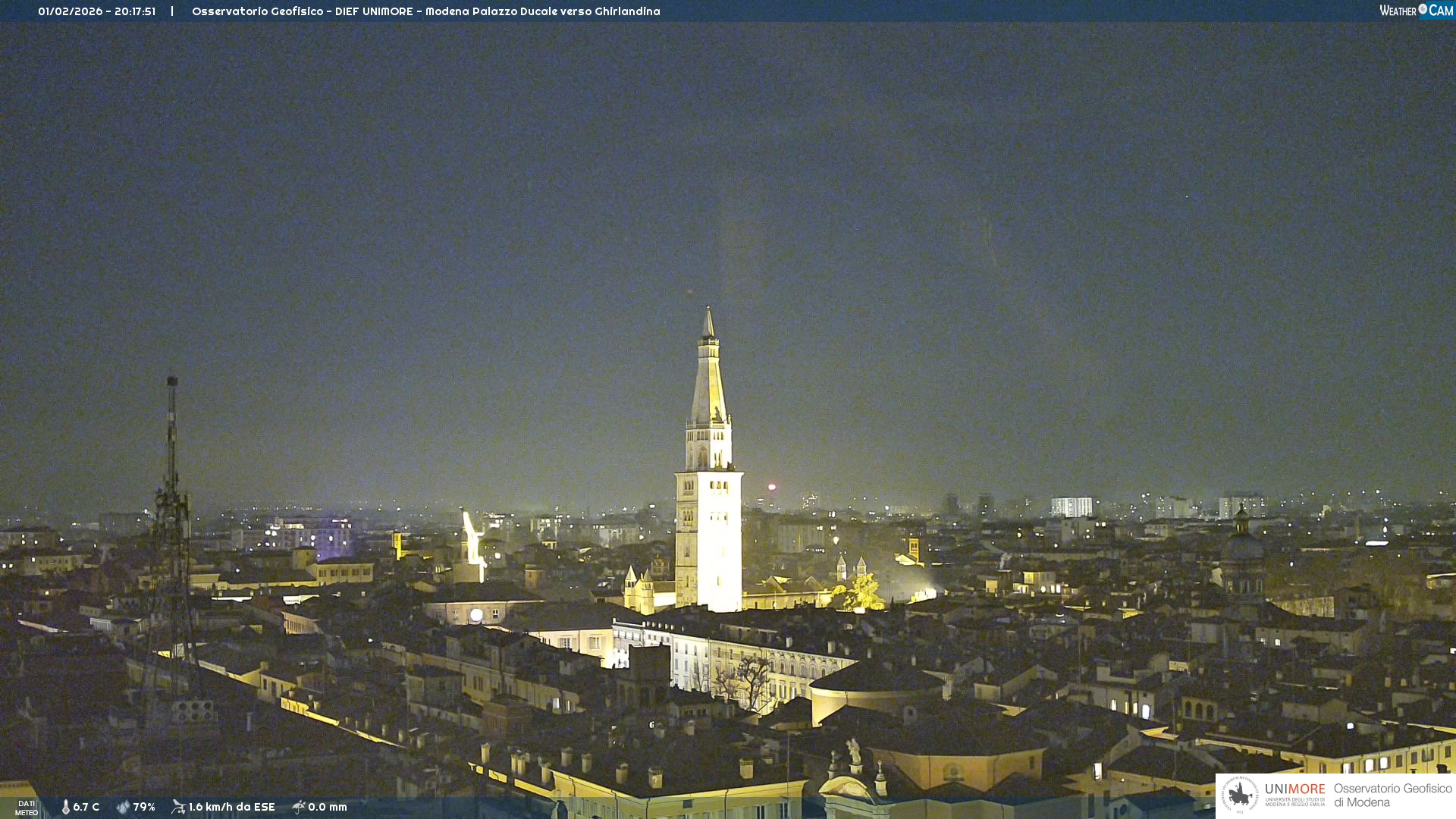Click the WeatherCam camera lens icon

(x=1423, y=9)
